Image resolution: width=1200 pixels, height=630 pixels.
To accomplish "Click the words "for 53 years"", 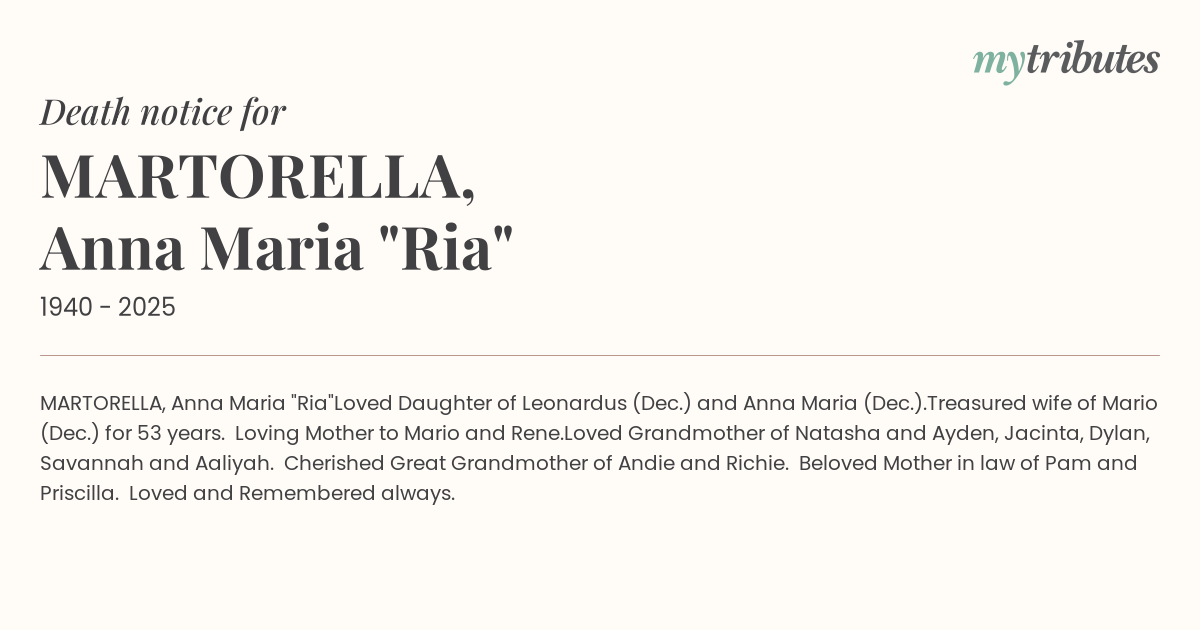I will pyautogui.click(x=162, y=433).
